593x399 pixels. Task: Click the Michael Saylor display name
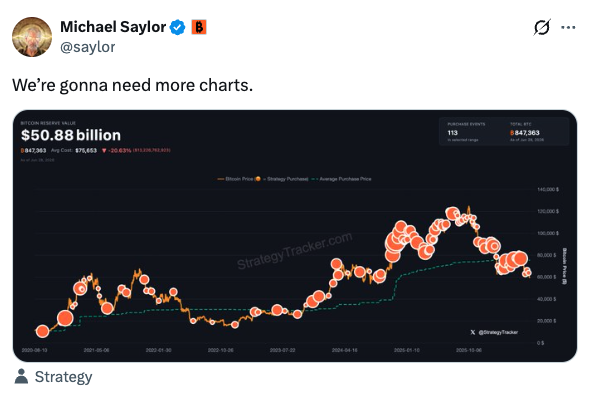(x=113, y=27)
